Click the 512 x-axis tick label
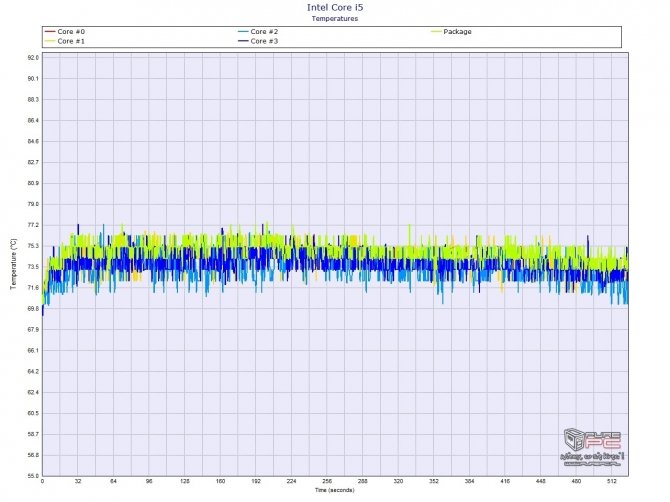Image resolution: width=670 pixels, height=502 pixels. (612, 481)
